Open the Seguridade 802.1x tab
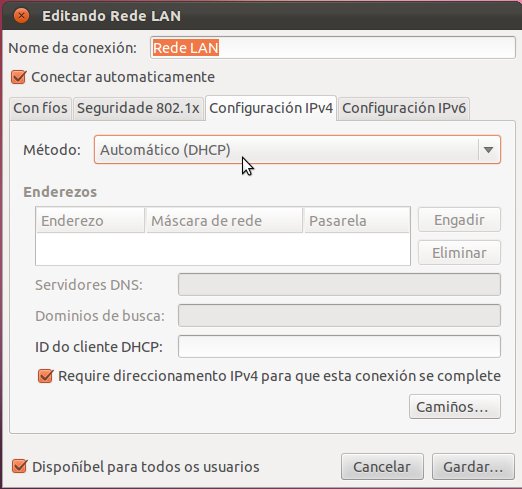522x489 pixels. point(138,108)
